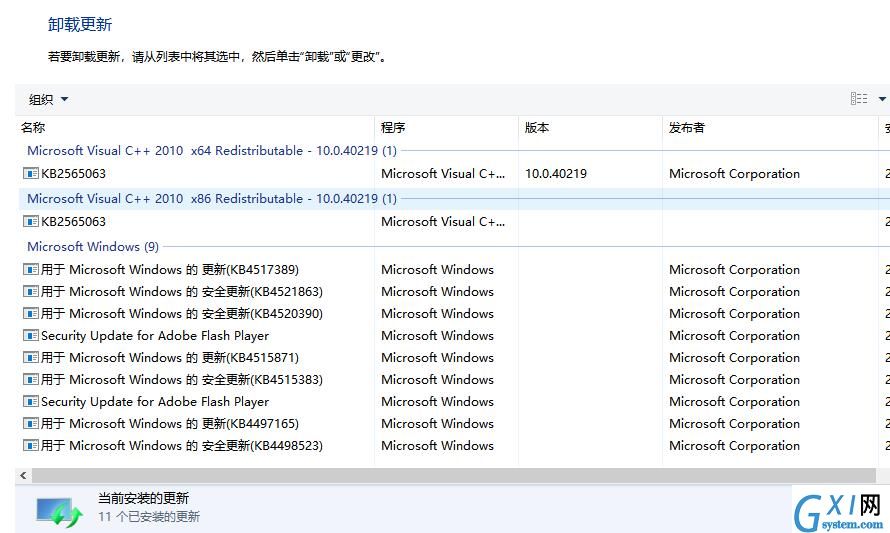Click Microsoft Visual C+... program cell for x86
Screen dimensions: 890x533
[443, 222]
